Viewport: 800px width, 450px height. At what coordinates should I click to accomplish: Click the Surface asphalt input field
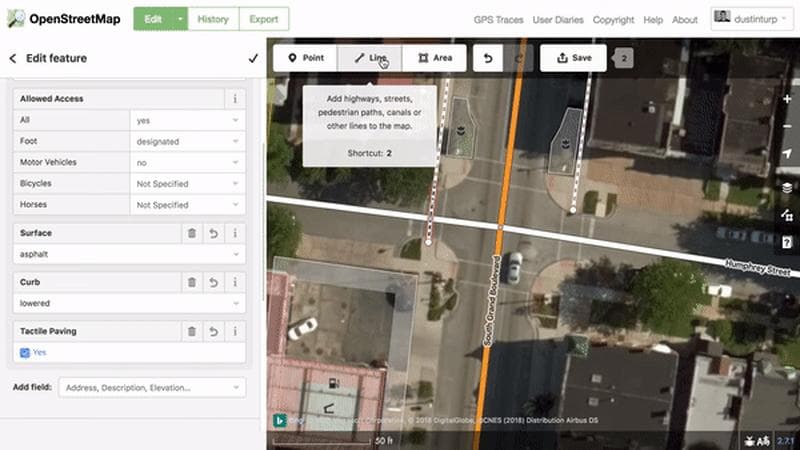click(130, 254)
